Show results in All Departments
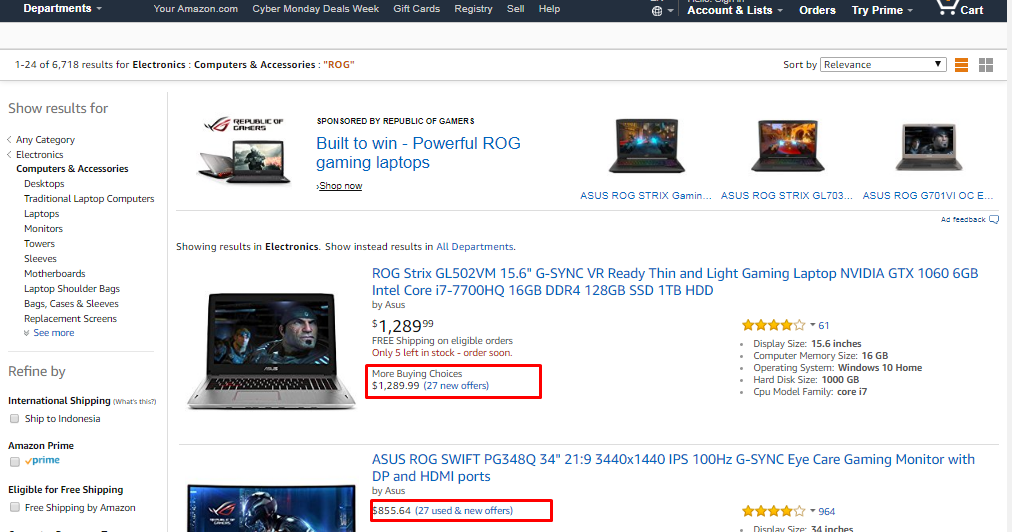1012x532 pixels. click(474, 247)
